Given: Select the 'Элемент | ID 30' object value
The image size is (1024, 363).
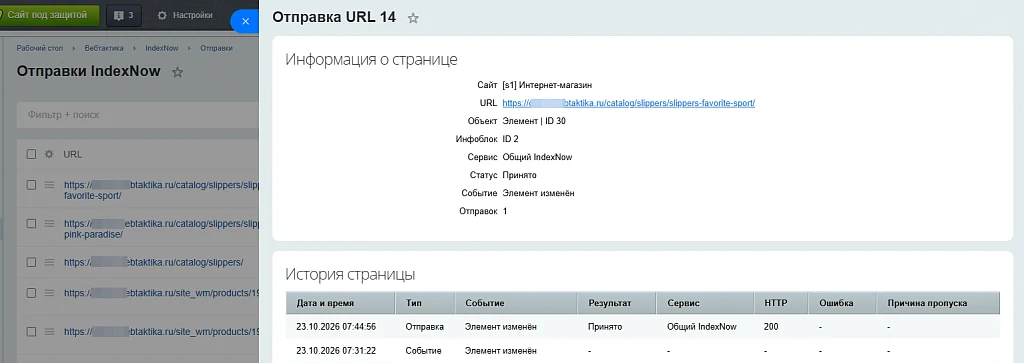Looking at the screenshot, I should [x=534, y=121].
